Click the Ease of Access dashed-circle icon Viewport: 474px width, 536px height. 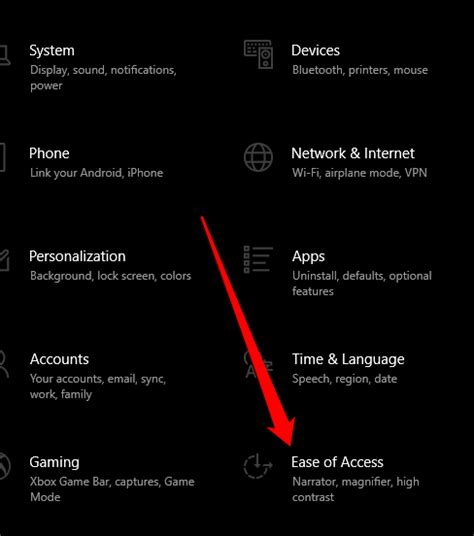(258, 466)
